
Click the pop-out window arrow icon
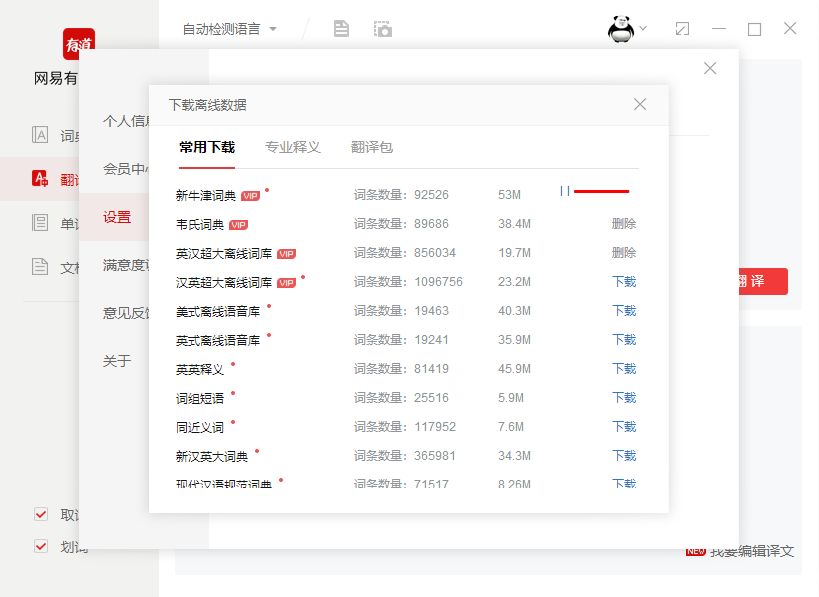tap(683, 29)
